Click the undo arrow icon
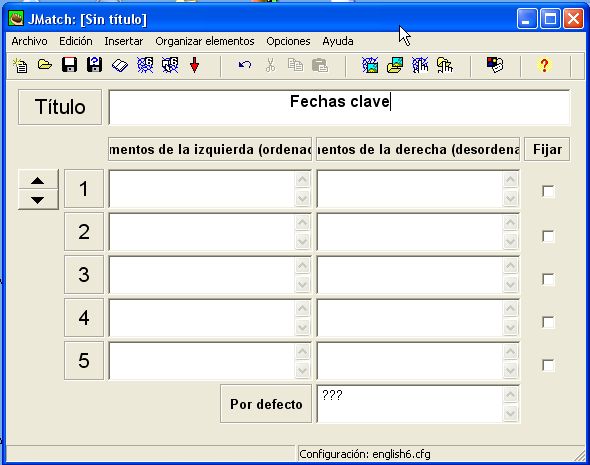Image resolution: width=590 pixels, height=465 pixels. [x=245, y=65]
